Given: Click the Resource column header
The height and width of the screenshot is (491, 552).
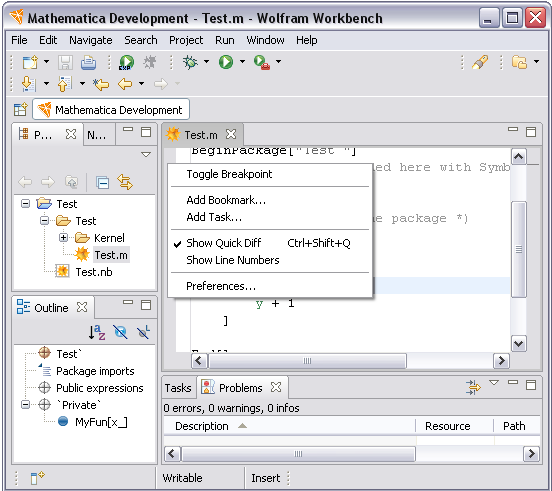Looking at the screenshot, I should pos(455,426).
